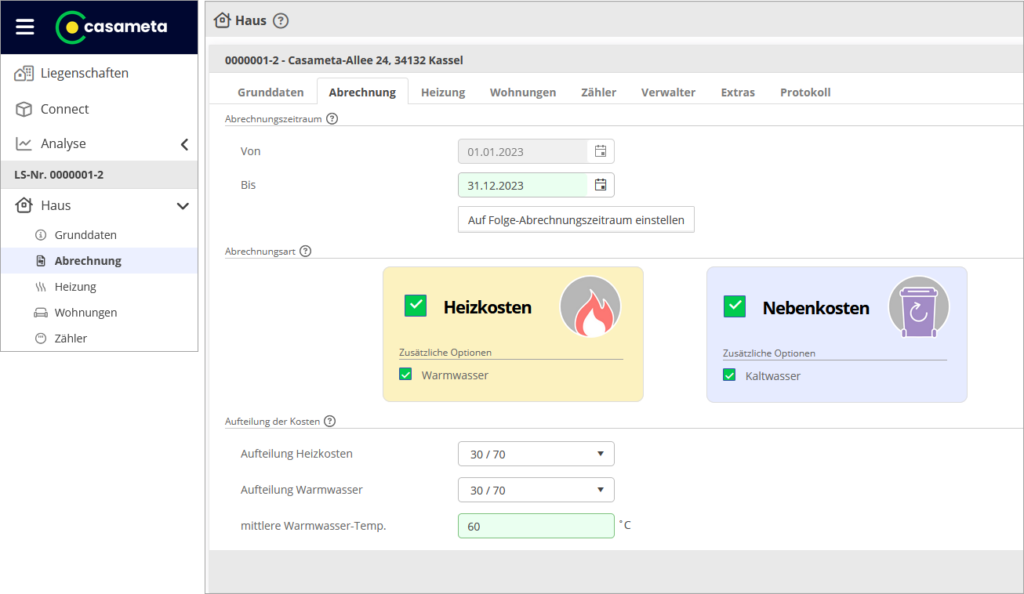This screenshot has height=594, width=1024.
Task: Click the mittlere Warmwasser-Temp. input field
Action: (x=535, y=526)
